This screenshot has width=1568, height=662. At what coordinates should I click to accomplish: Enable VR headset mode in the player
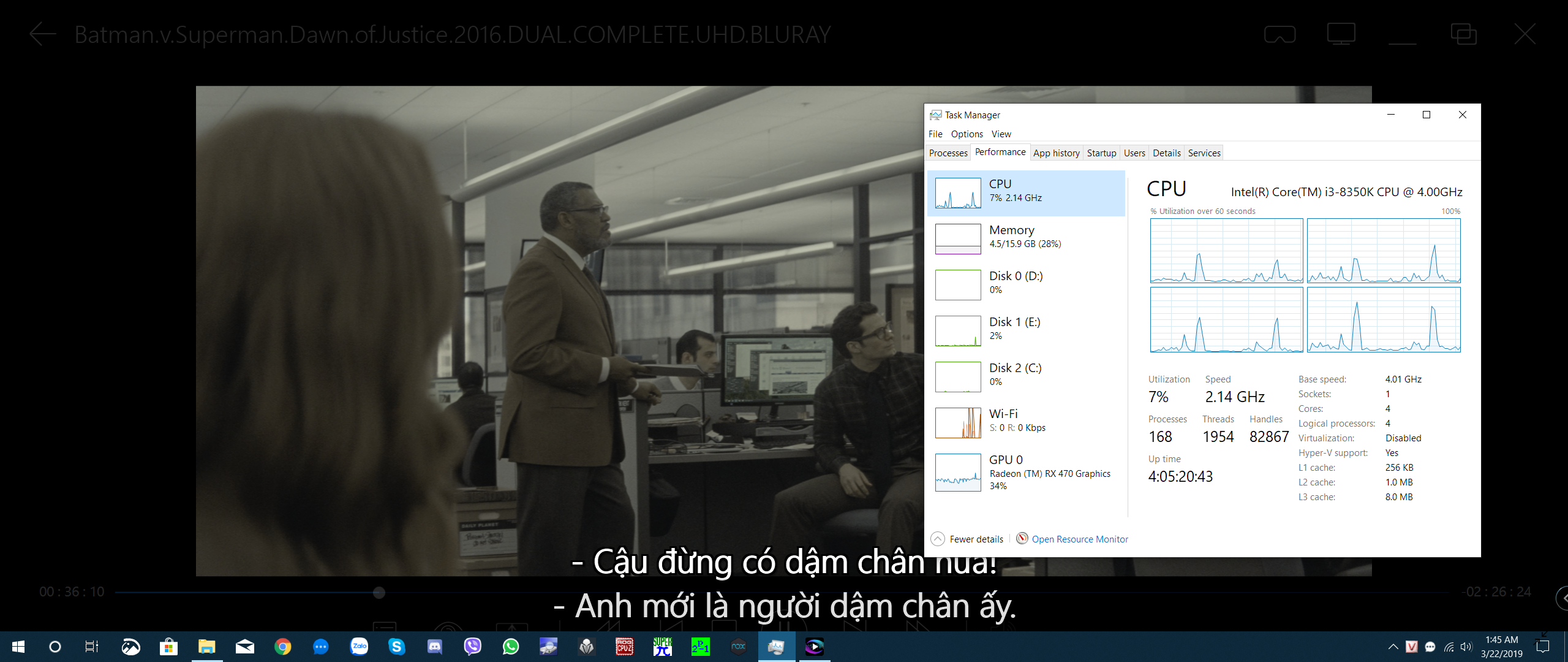[1280, 34]
